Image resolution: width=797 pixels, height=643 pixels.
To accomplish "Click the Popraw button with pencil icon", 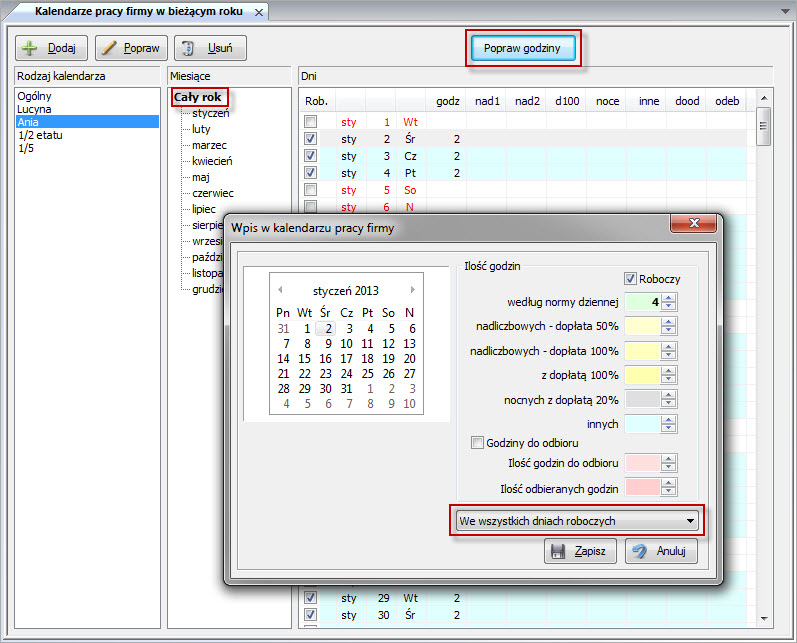I will pyautogui.click(x=131, y=48).
